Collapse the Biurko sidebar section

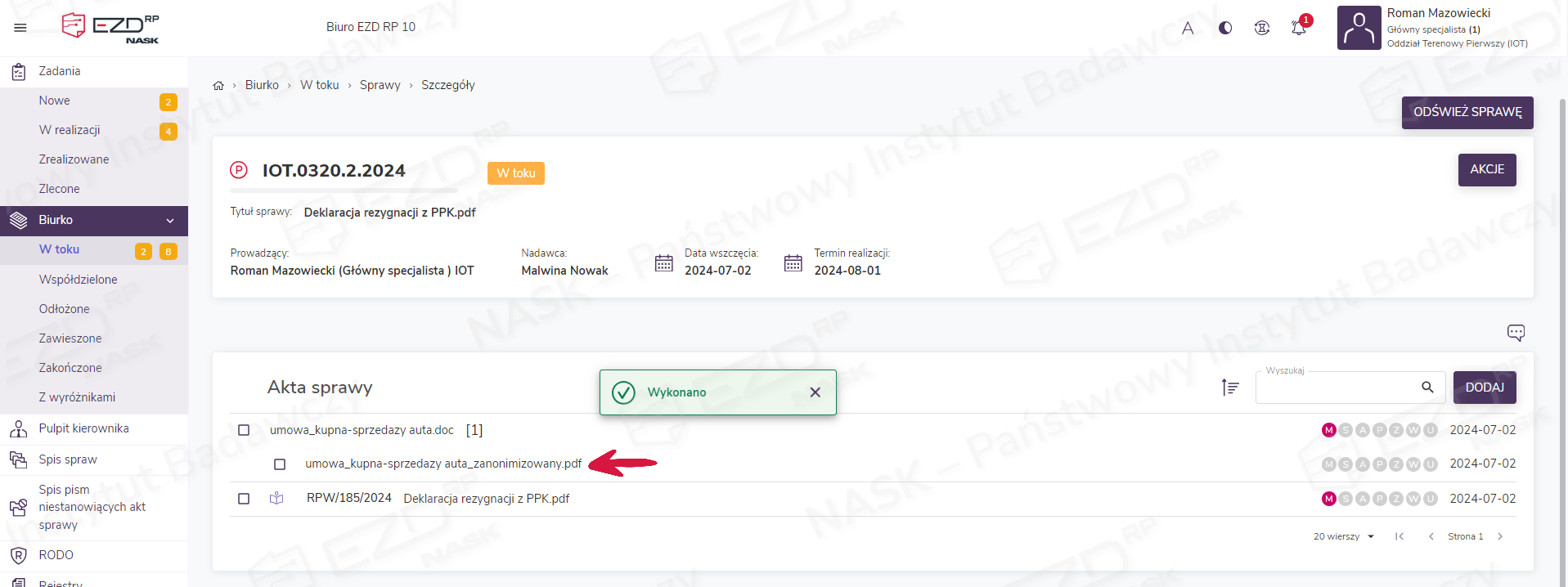(x=170, y=221)
